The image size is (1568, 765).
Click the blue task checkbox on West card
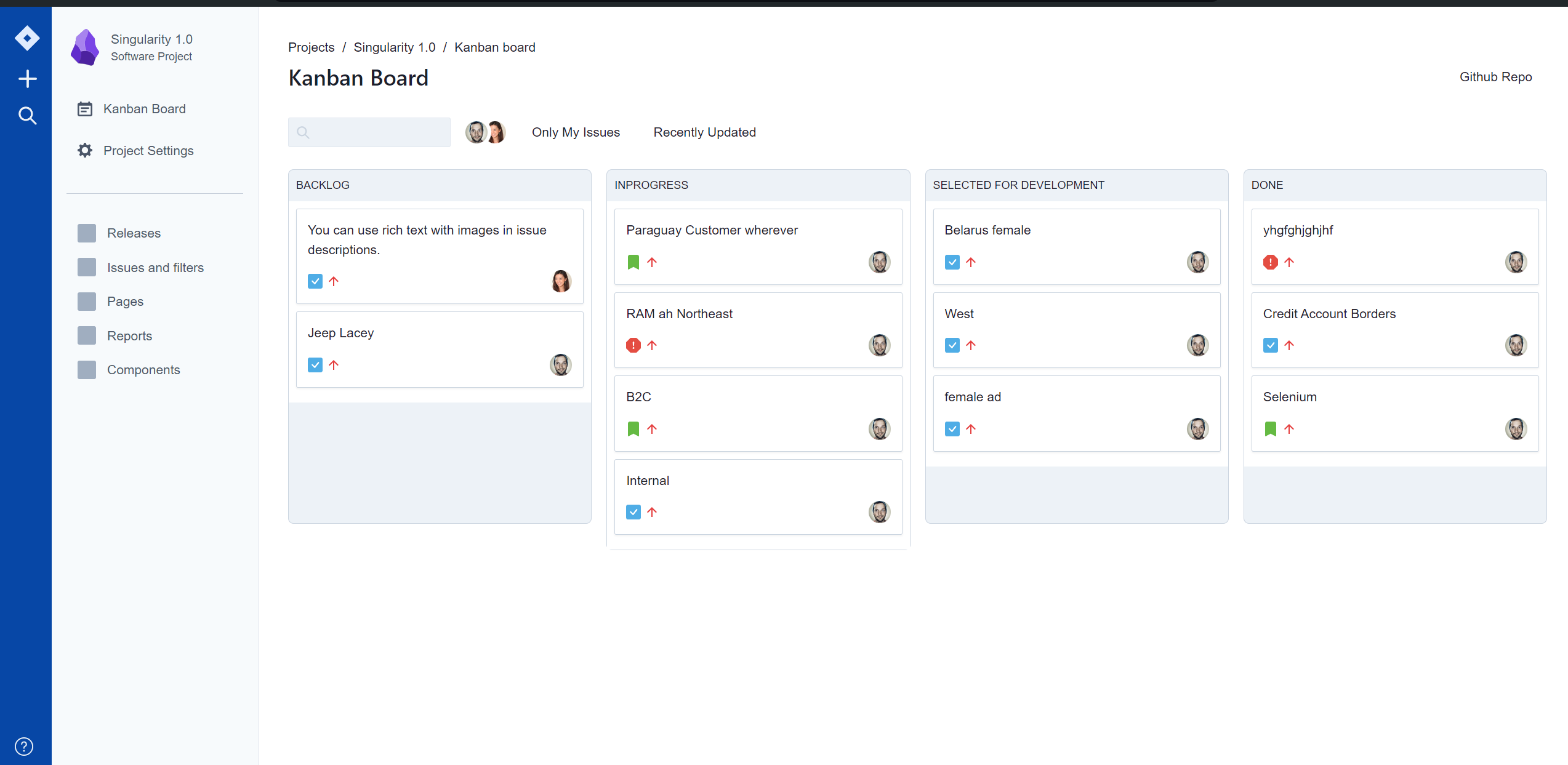952,345
